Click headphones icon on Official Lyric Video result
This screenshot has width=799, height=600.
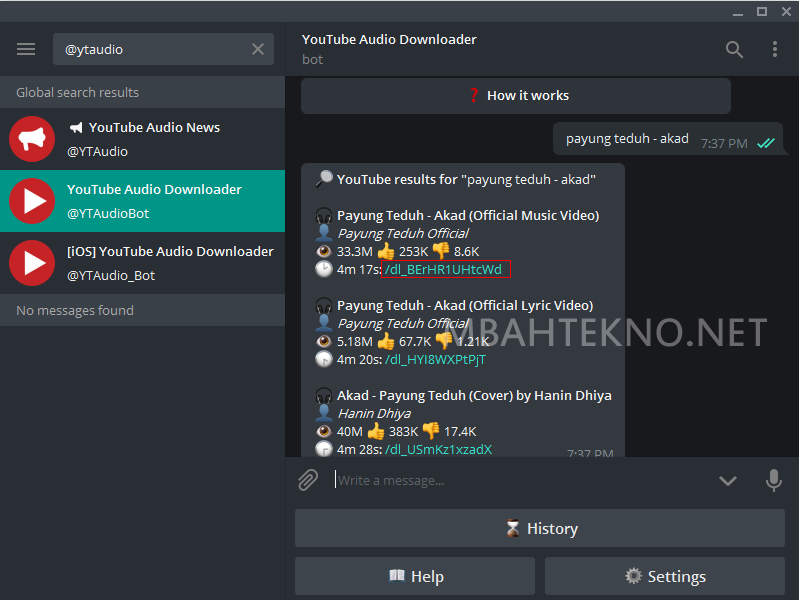click(x=324, y=306)
